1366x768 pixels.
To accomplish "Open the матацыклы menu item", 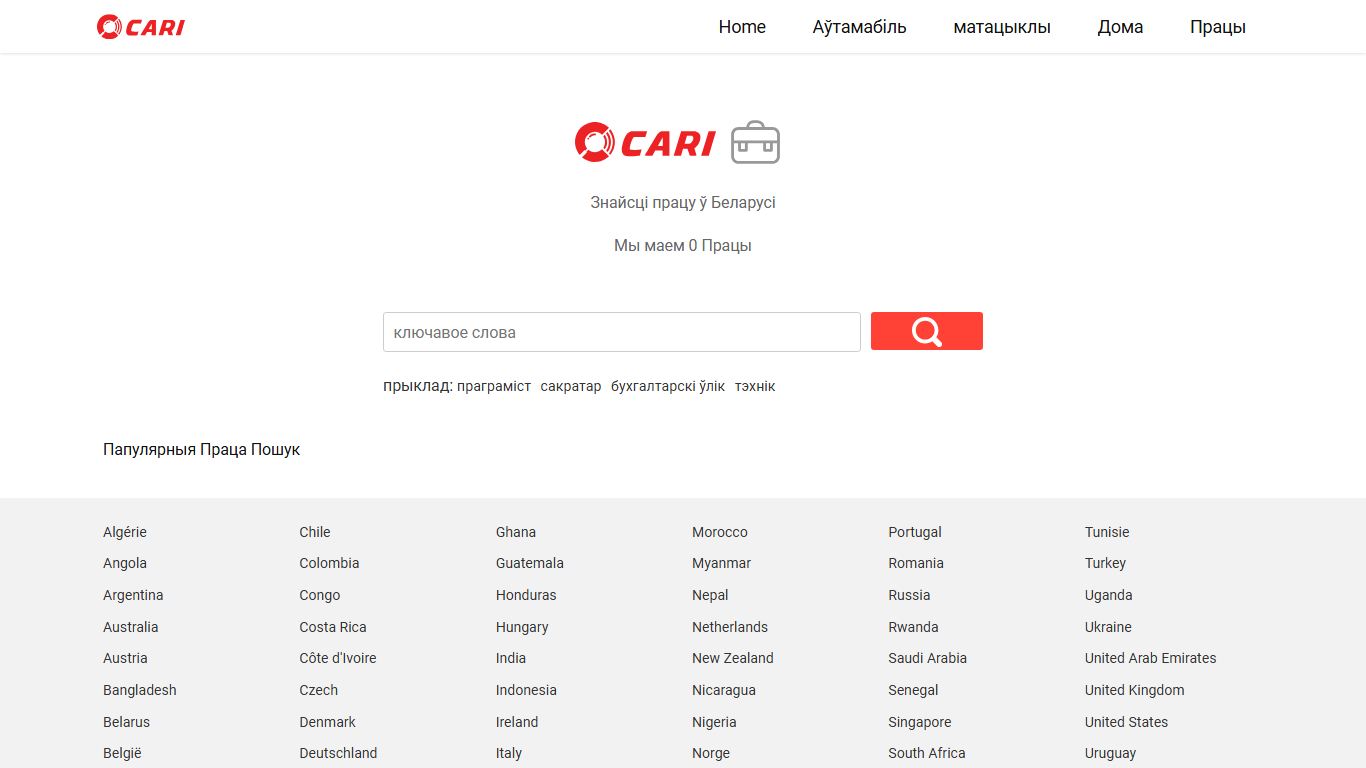I will coord(1002,27).
